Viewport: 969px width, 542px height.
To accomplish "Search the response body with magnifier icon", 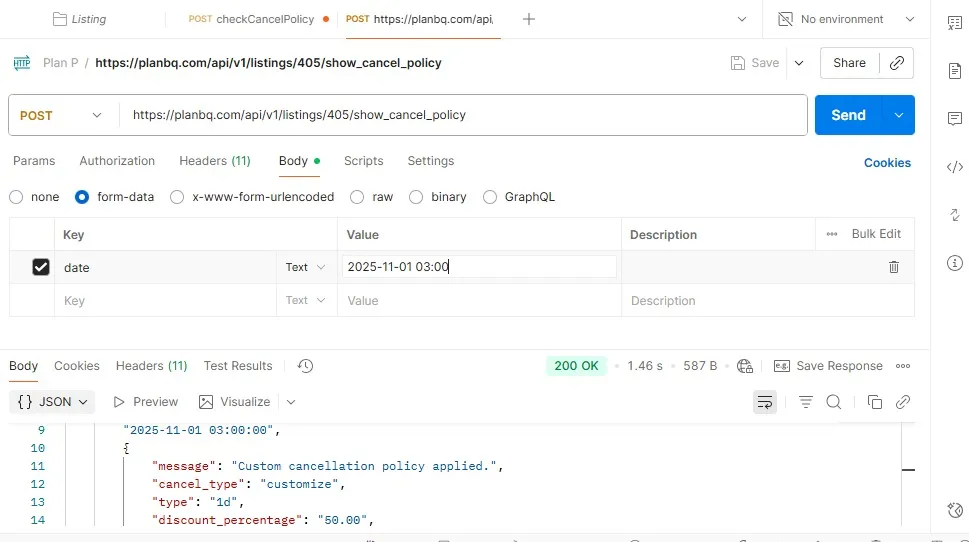I will (833, 402).
